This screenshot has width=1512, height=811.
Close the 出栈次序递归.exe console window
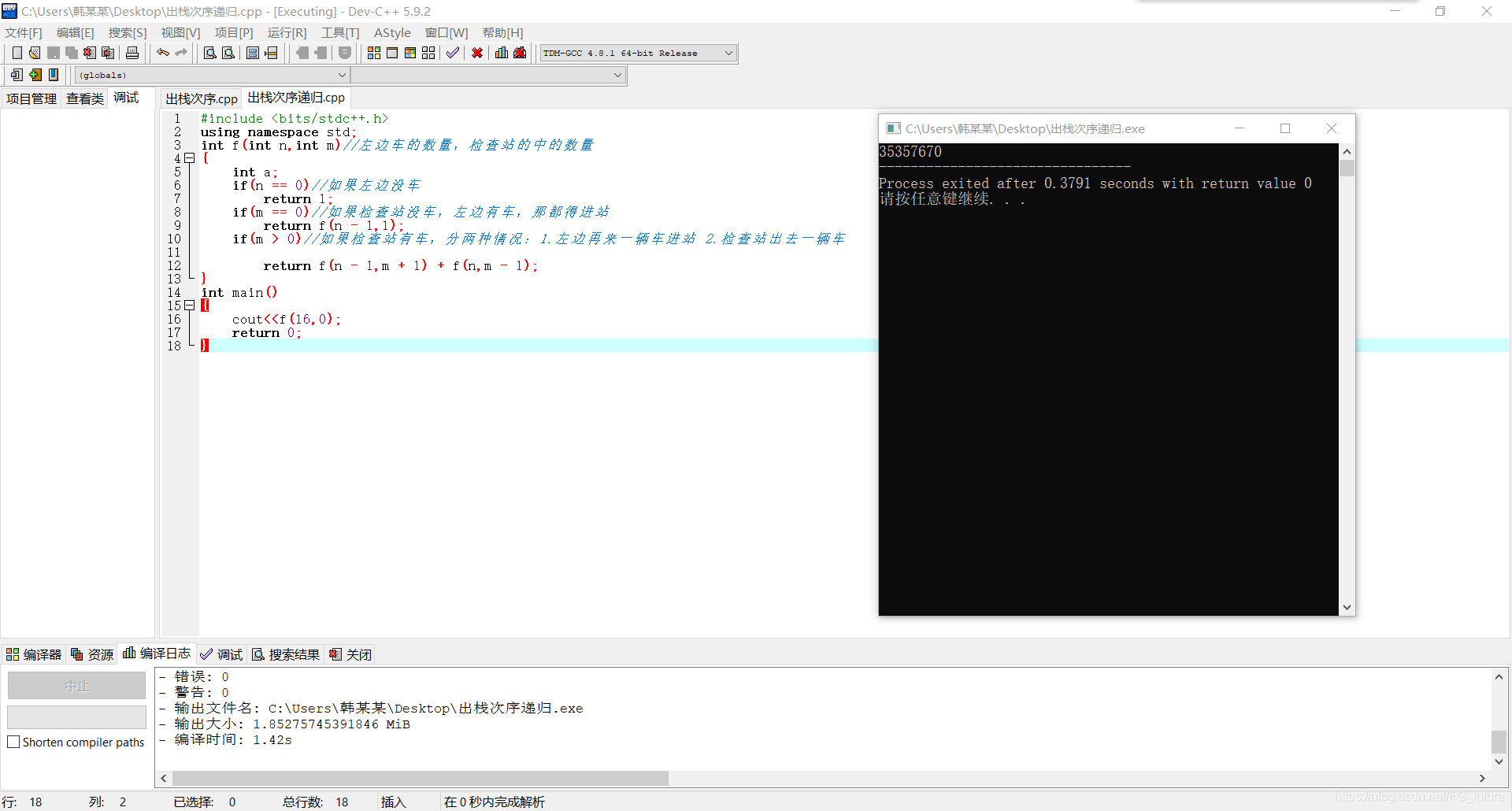click(1332, 128)
